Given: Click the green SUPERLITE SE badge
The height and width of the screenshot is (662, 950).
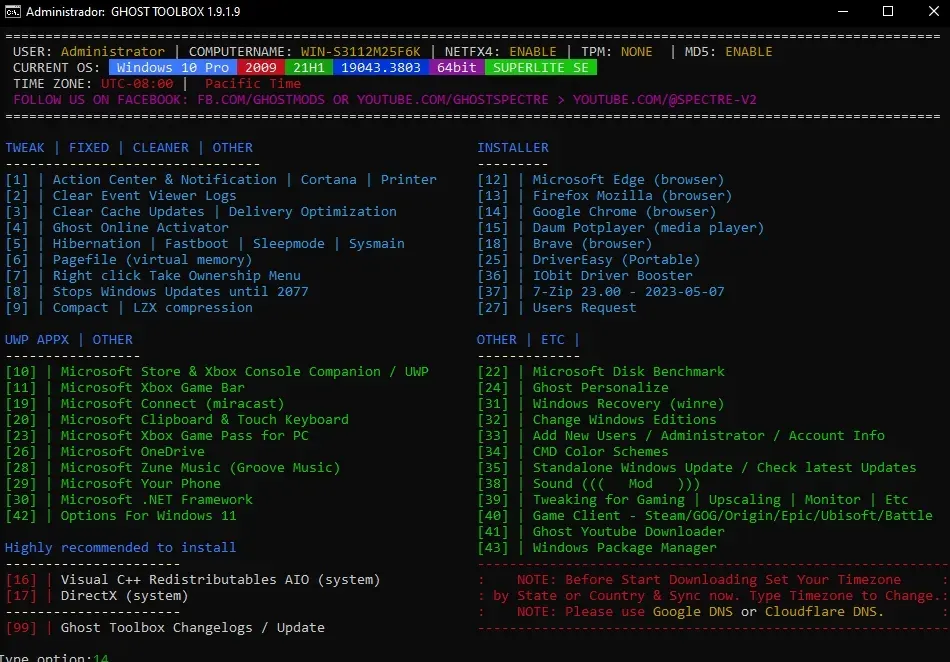Looking at the screenshot, I should (540, 67).
